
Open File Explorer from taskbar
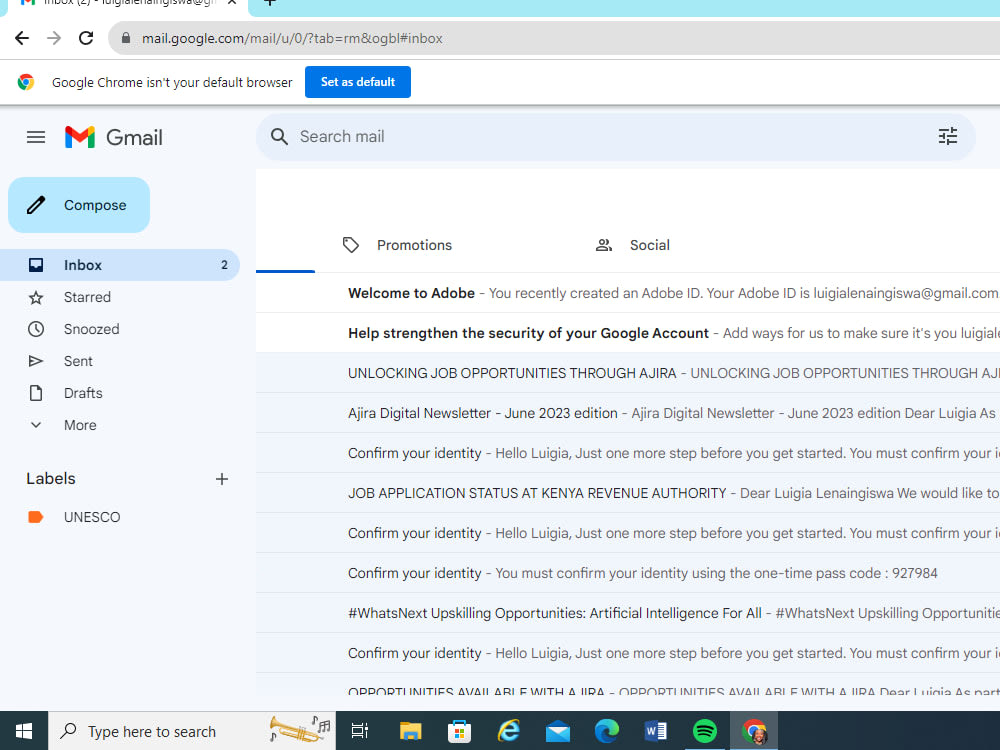(410, 731)
